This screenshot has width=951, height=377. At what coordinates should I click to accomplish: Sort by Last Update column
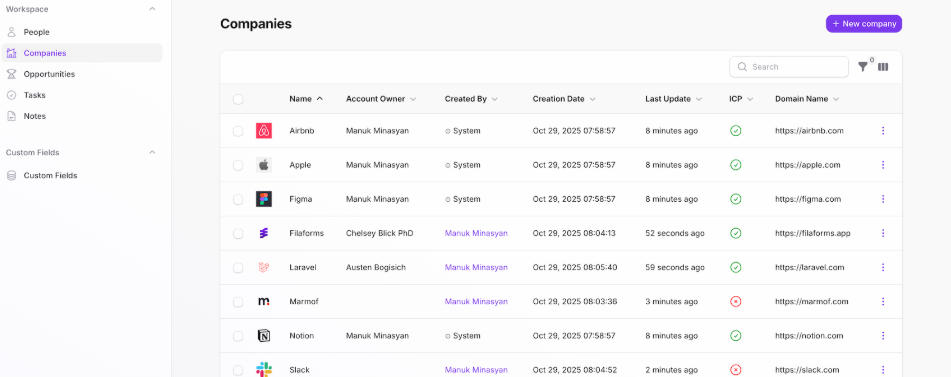coord(673,99)
